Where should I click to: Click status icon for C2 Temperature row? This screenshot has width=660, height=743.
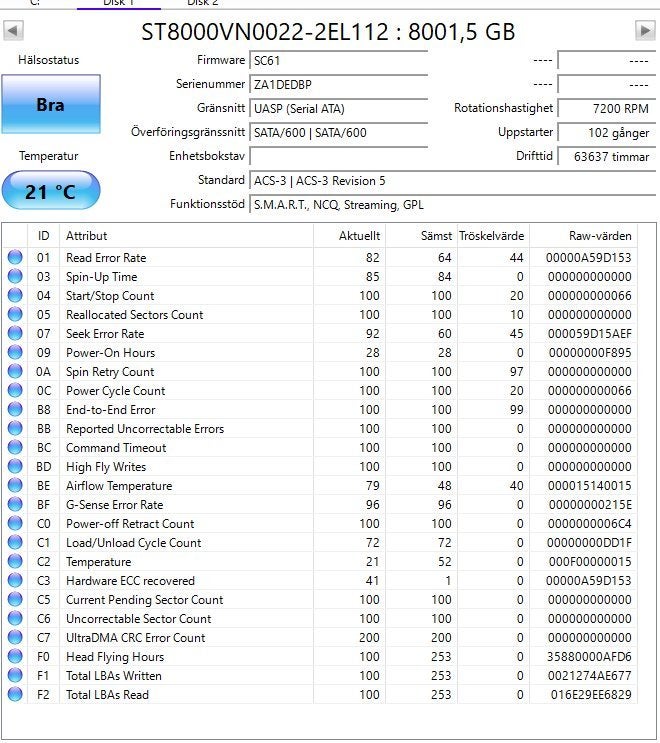click(15, 561)
